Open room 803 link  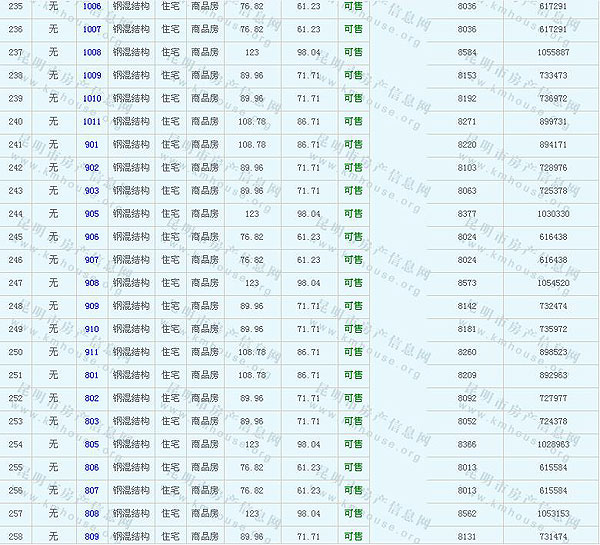92,421
